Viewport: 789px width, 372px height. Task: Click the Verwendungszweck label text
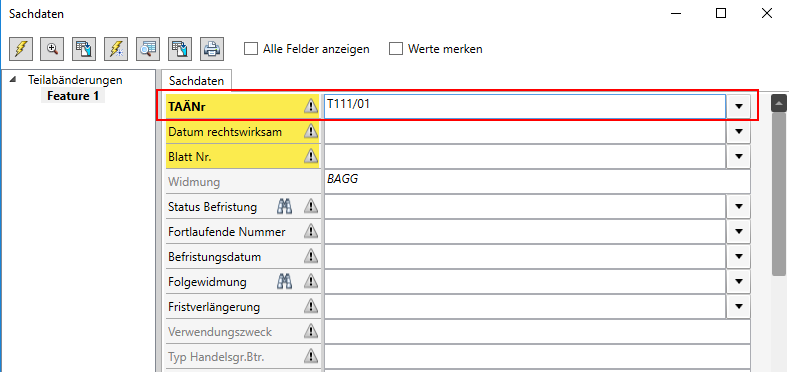click(x=220, y=332)
